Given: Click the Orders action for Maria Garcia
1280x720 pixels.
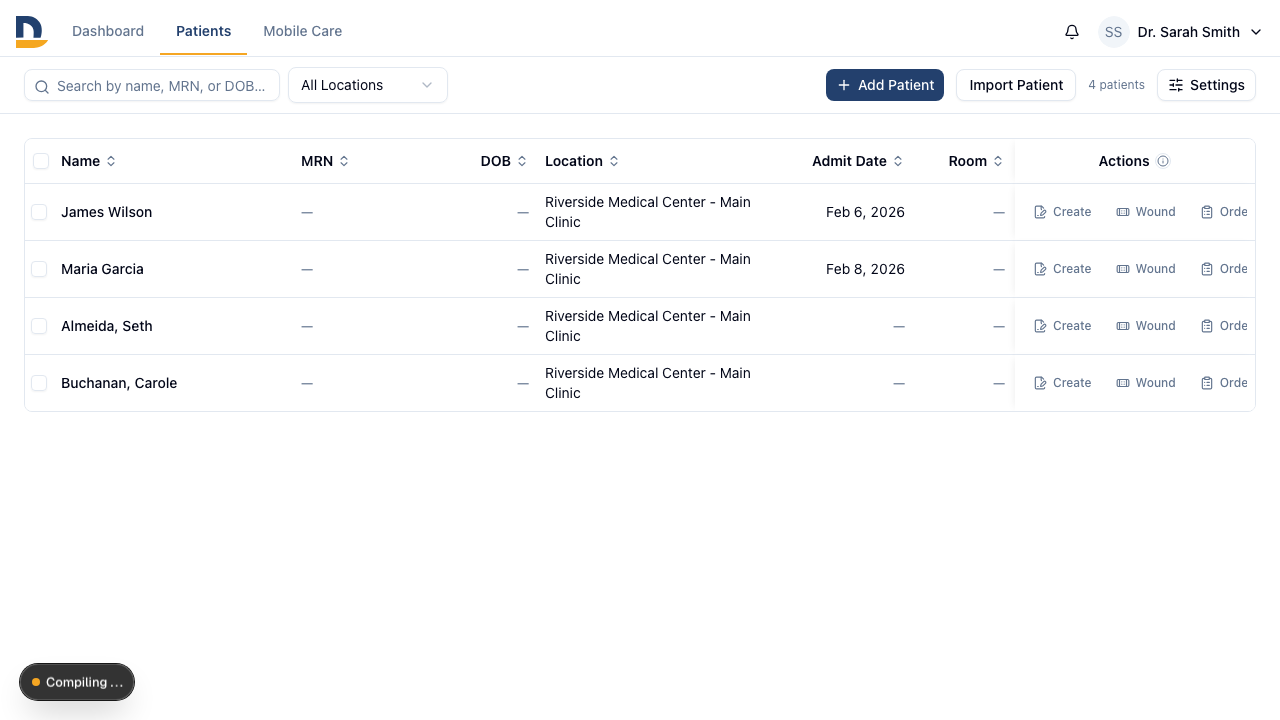Looking at the screenshot, I should pyautogui.click(x=1224, y=269).
